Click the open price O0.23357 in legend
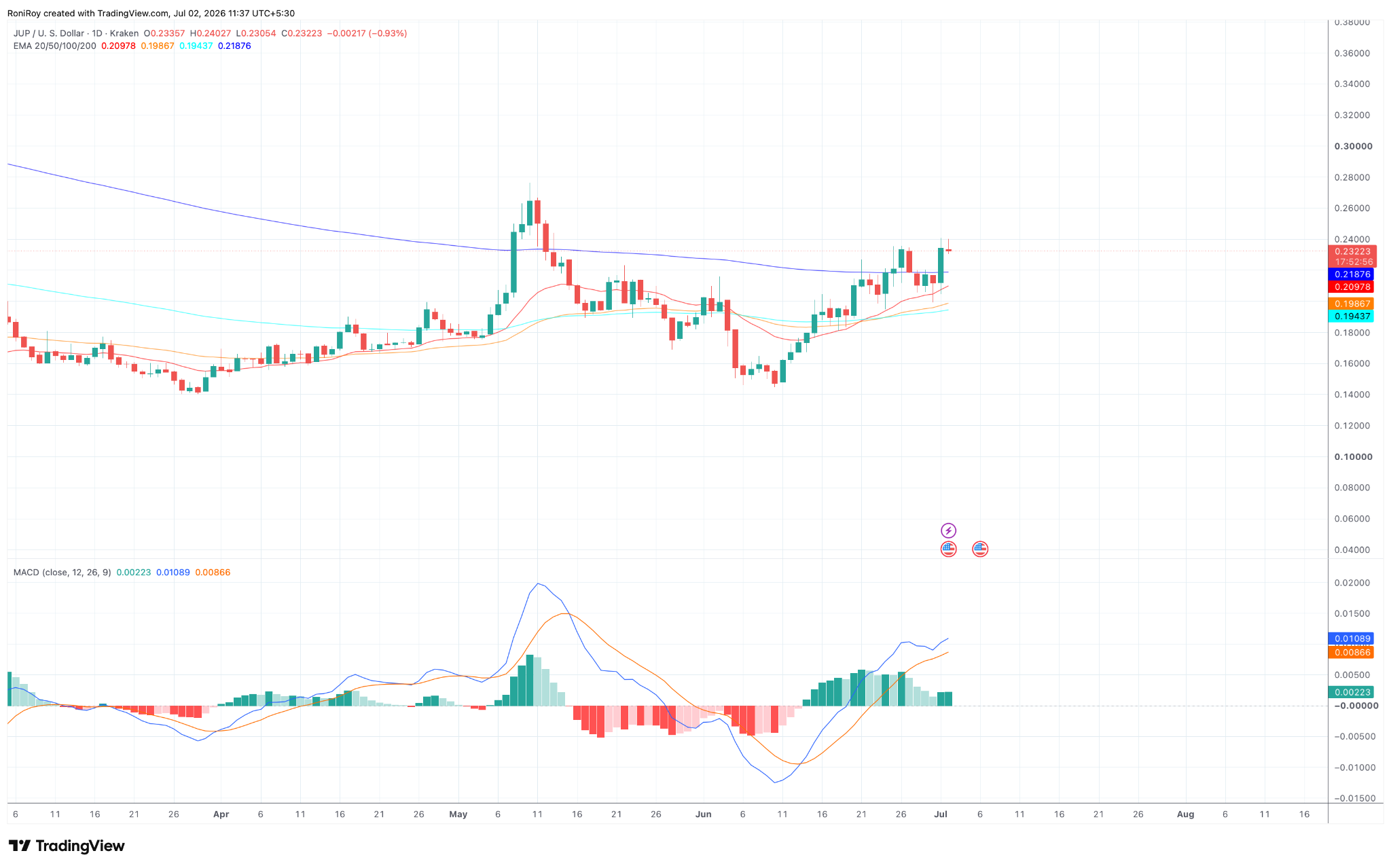The height and width of the screenshot is (868, 1391). (164, 33)
